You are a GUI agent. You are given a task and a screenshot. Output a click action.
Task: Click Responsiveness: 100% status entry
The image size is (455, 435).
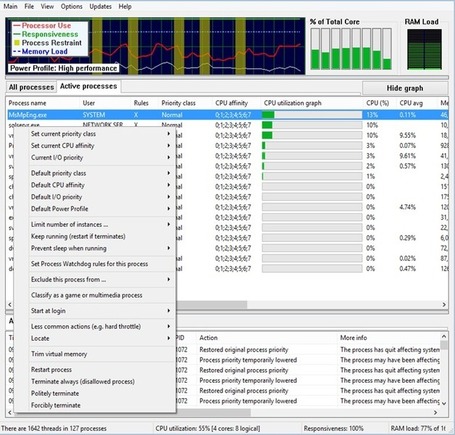(333, 428)
